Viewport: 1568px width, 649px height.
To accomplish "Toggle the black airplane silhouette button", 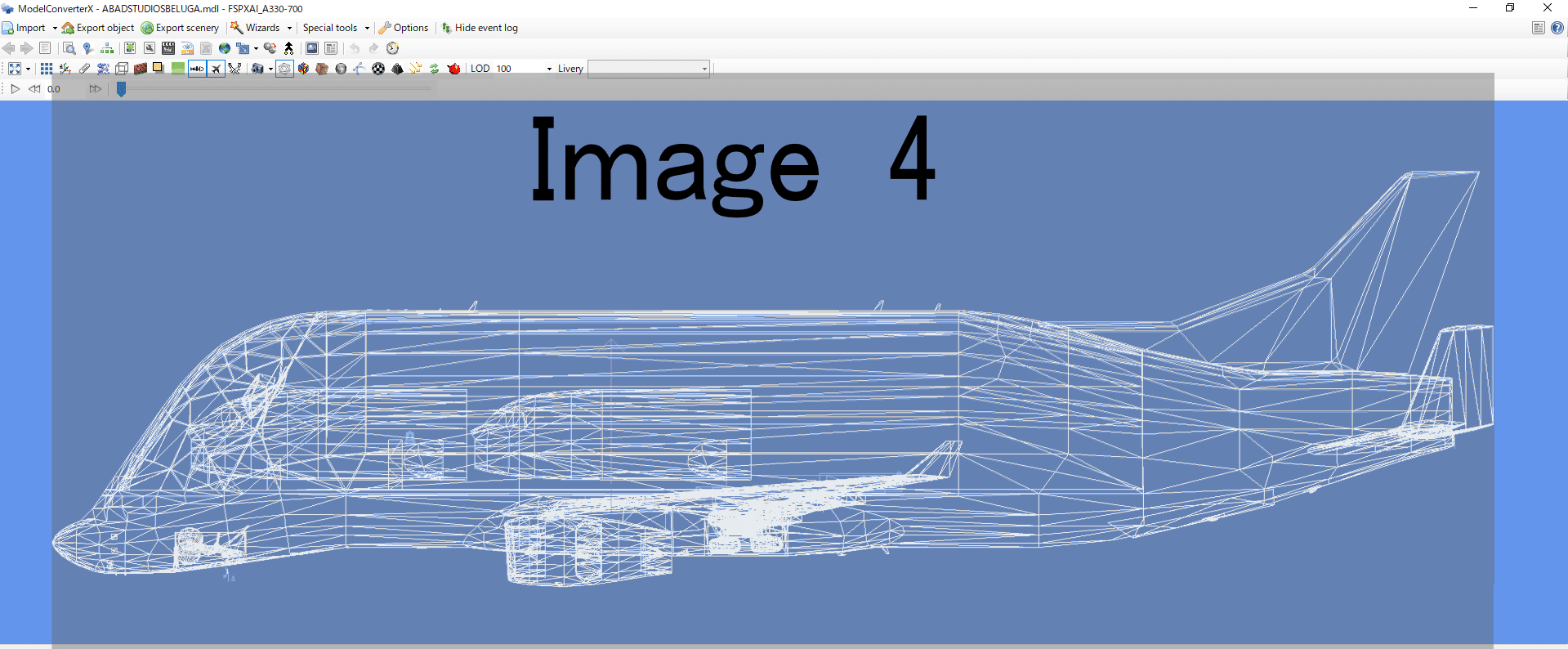I will (216, 69).
